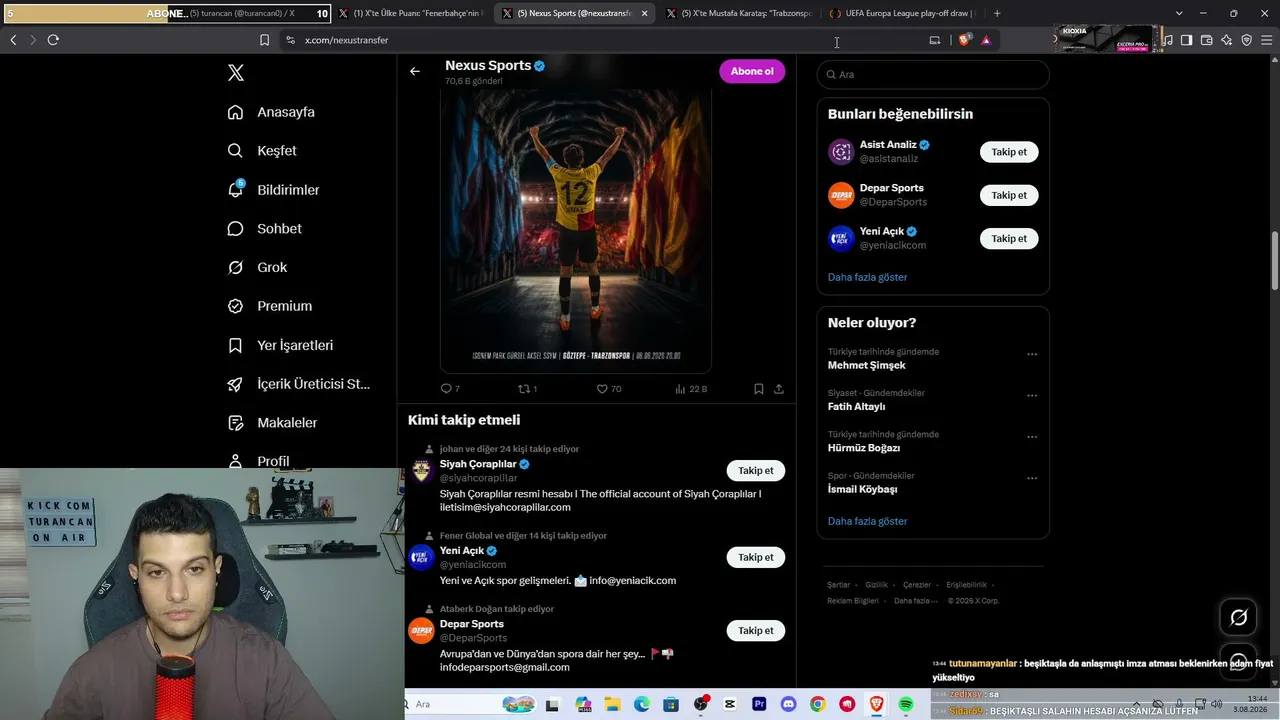Open the Göztepe–Trabzonspor match poster image

click(x=576, y=232)
